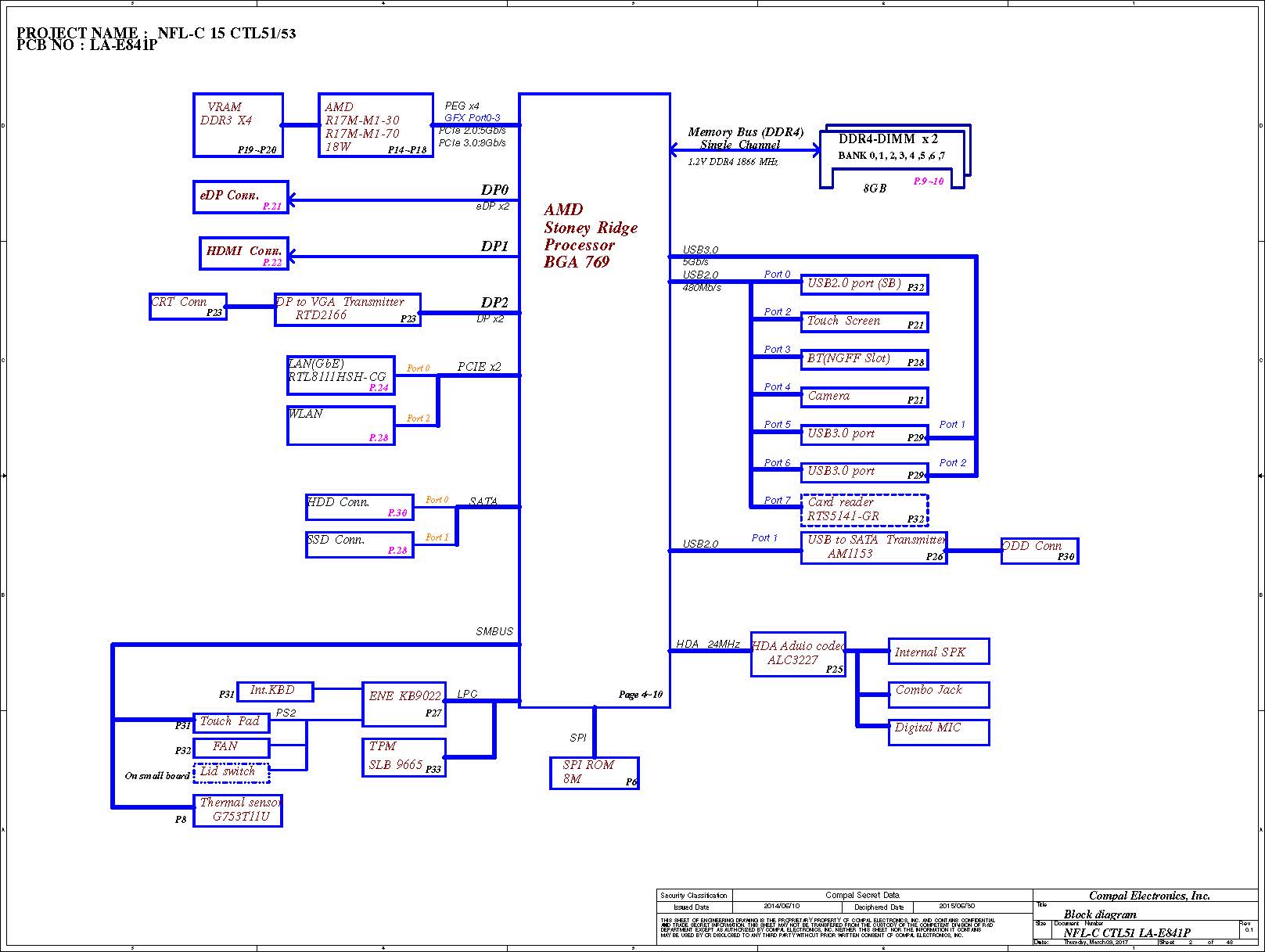Select the DP0 label
The image size is (1265, 952).
[494, 190]
